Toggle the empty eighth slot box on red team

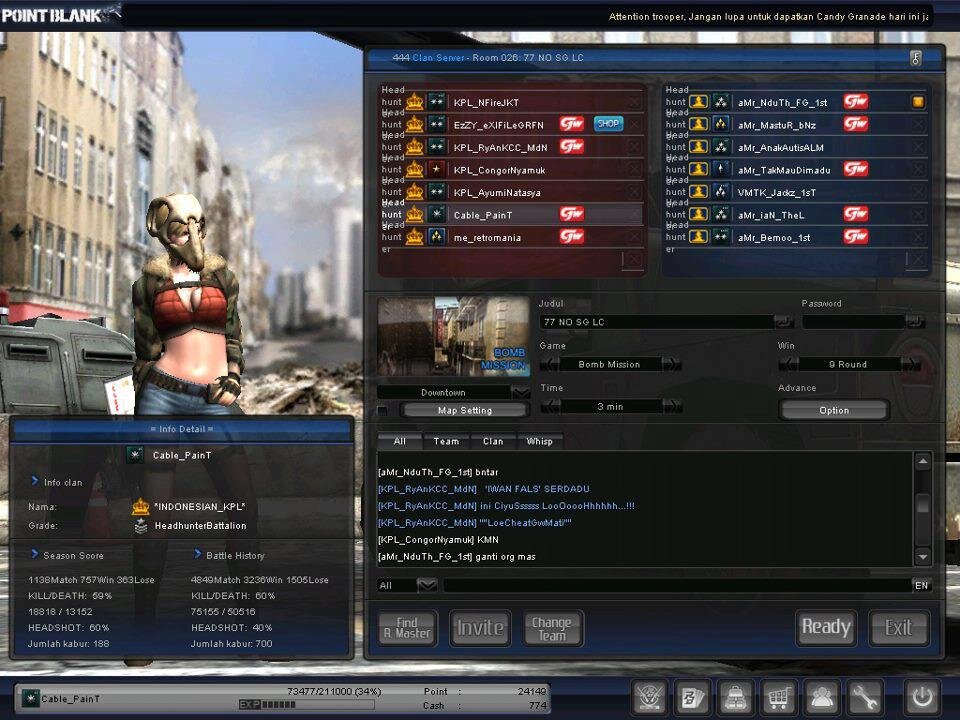[634, 260]
